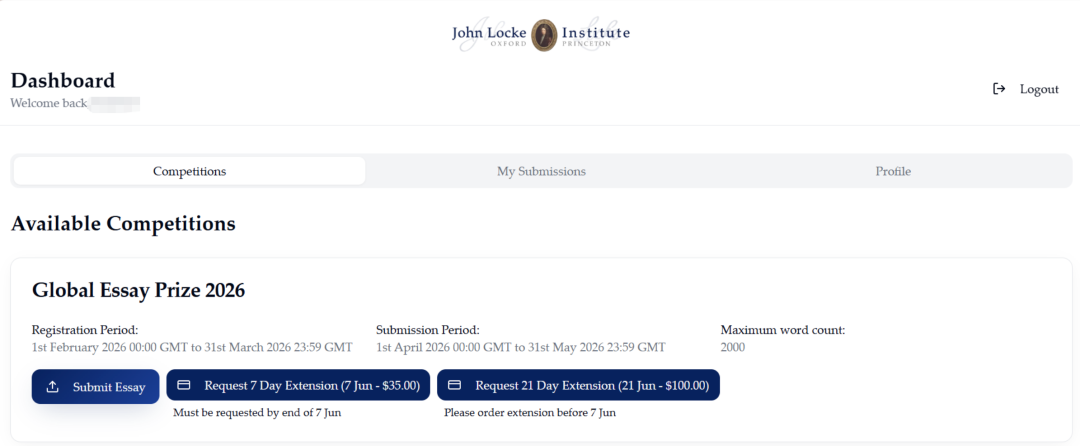Viewport: 1080px width, 446px height.
Task: Click the upload icon on Submit Essay
Action: pos(52,387)
